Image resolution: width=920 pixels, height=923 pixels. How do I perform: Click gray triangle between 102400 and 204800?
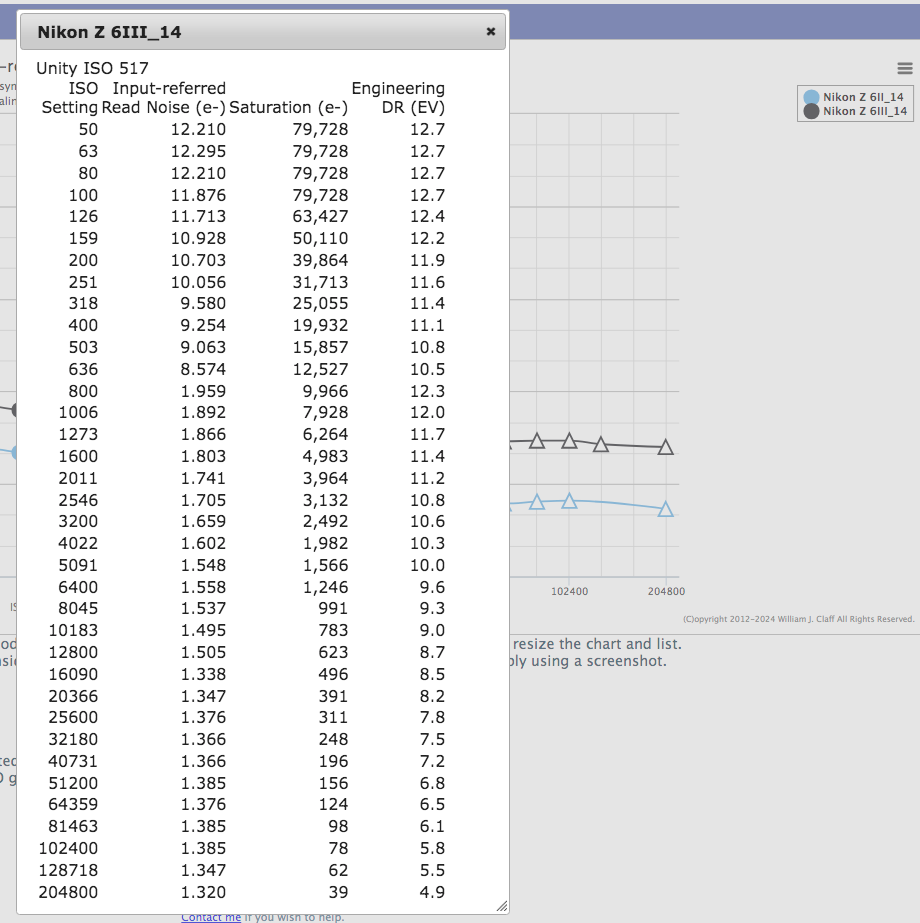coord(601,445)
